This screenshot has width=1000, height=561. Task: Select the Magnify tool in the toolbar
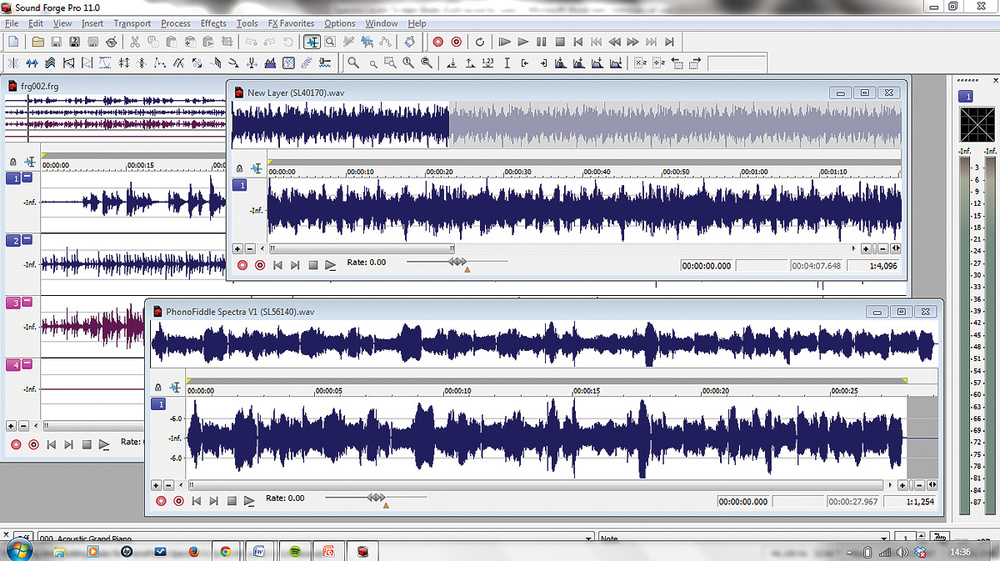330,42
